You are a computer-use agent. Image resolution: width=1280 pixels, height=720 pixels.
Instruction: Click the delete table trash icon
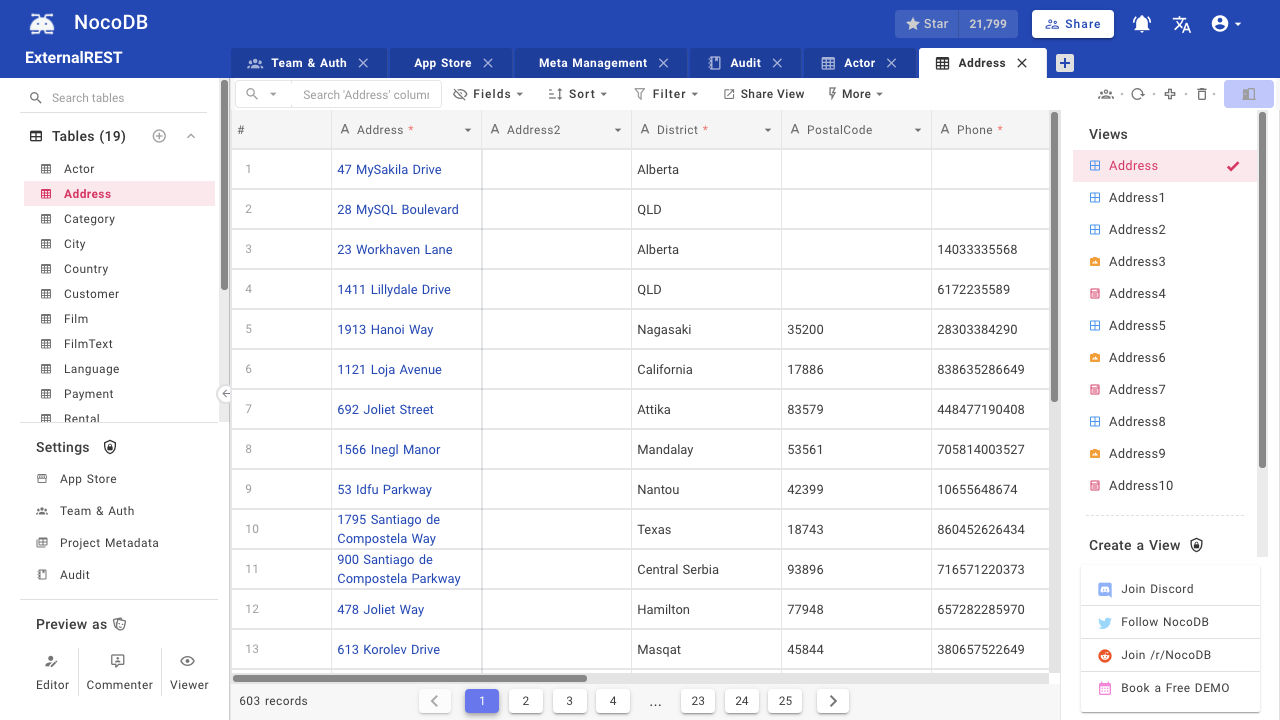(1202, 94)
